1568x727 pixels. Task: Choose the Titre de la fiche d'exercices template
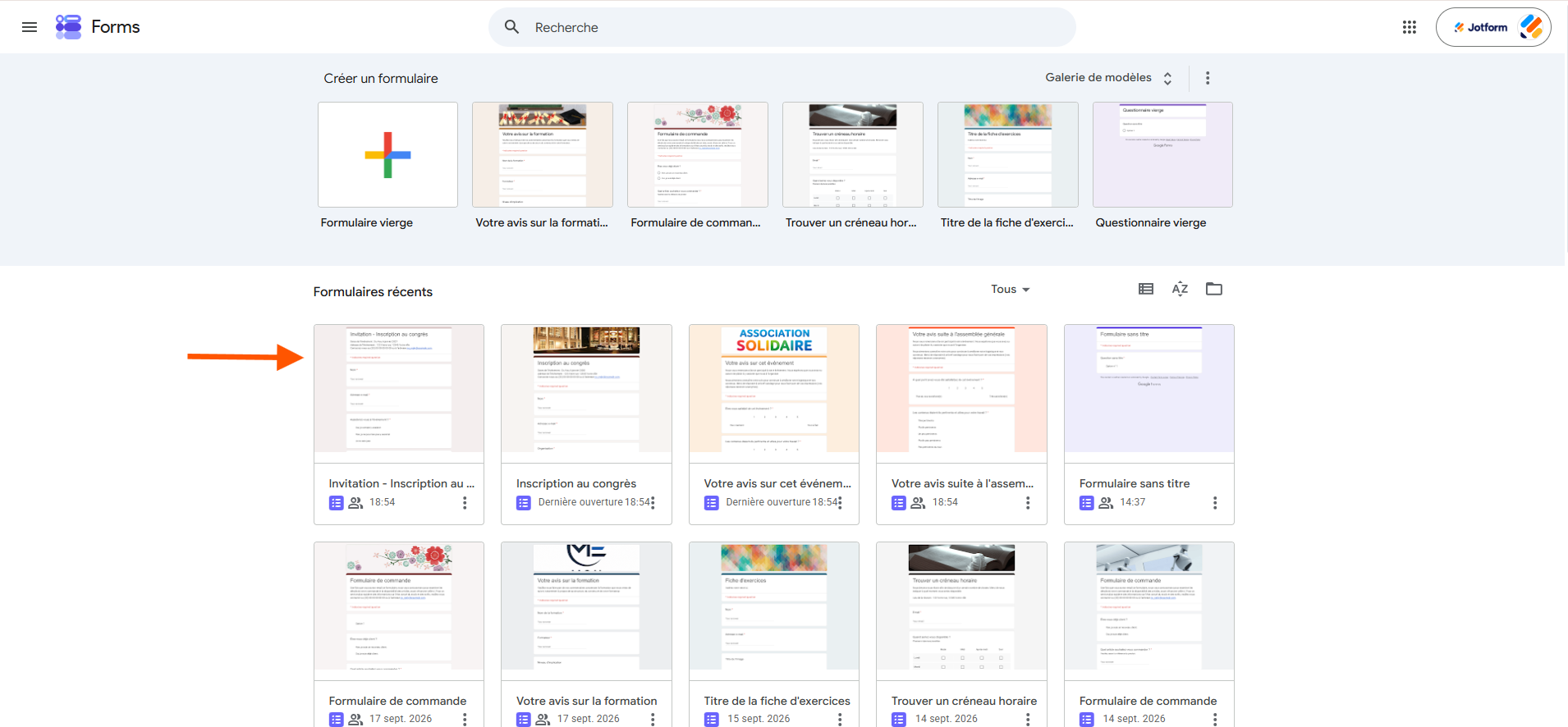click(1008, 154)
